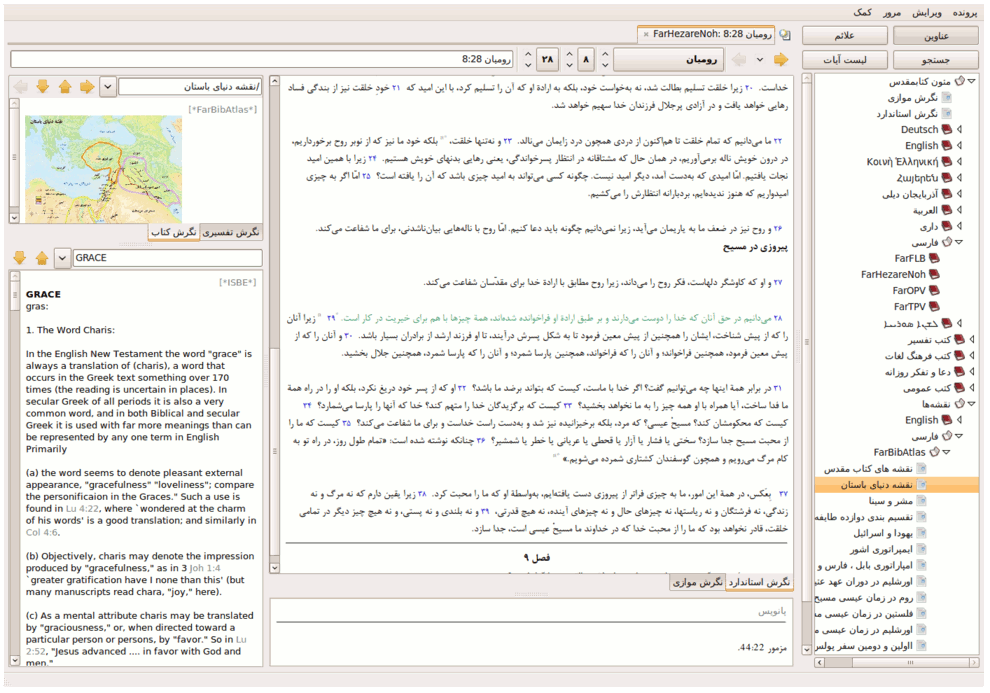This screenshot has width=990, height=693.
Task: Open the کمک menu
Action: coord(862,12)
